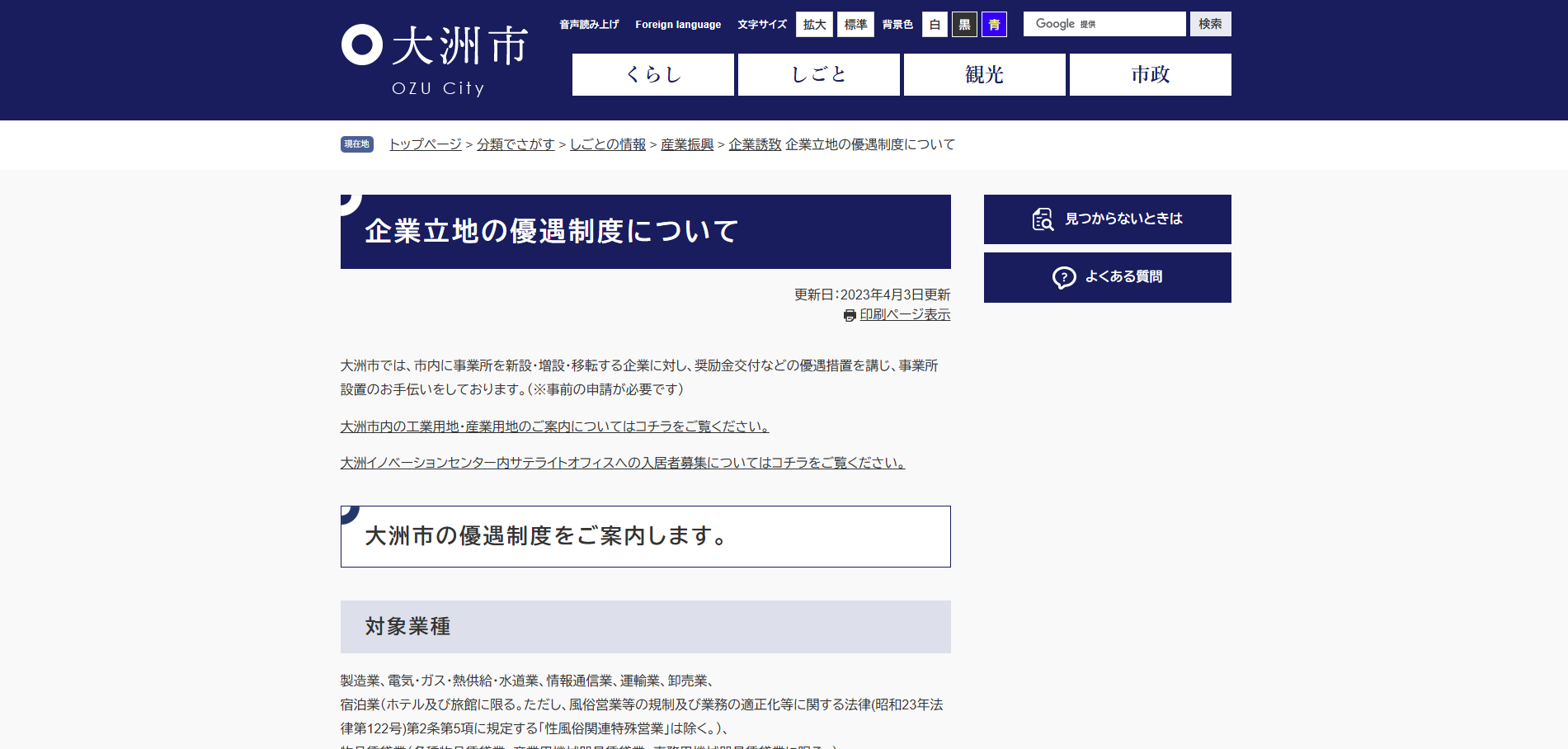Screen dimensions: 1568x749
Task: Click the 現在地 badge in breadcrumb
Action: (x=357, y=144)
